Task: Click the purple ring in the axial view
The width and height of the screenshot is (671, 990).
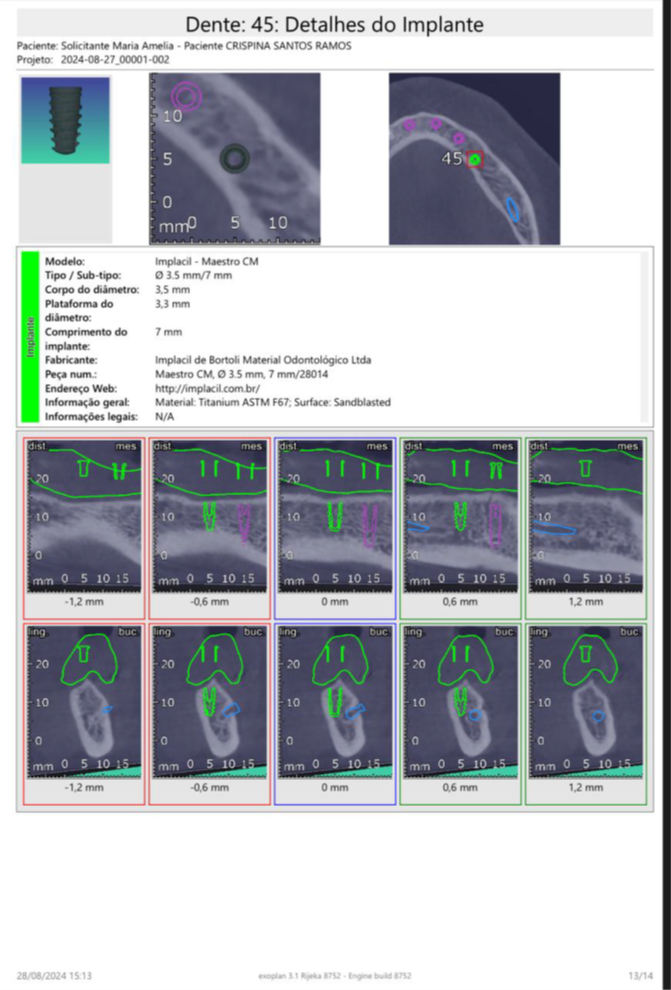Action: coord(186,96)
